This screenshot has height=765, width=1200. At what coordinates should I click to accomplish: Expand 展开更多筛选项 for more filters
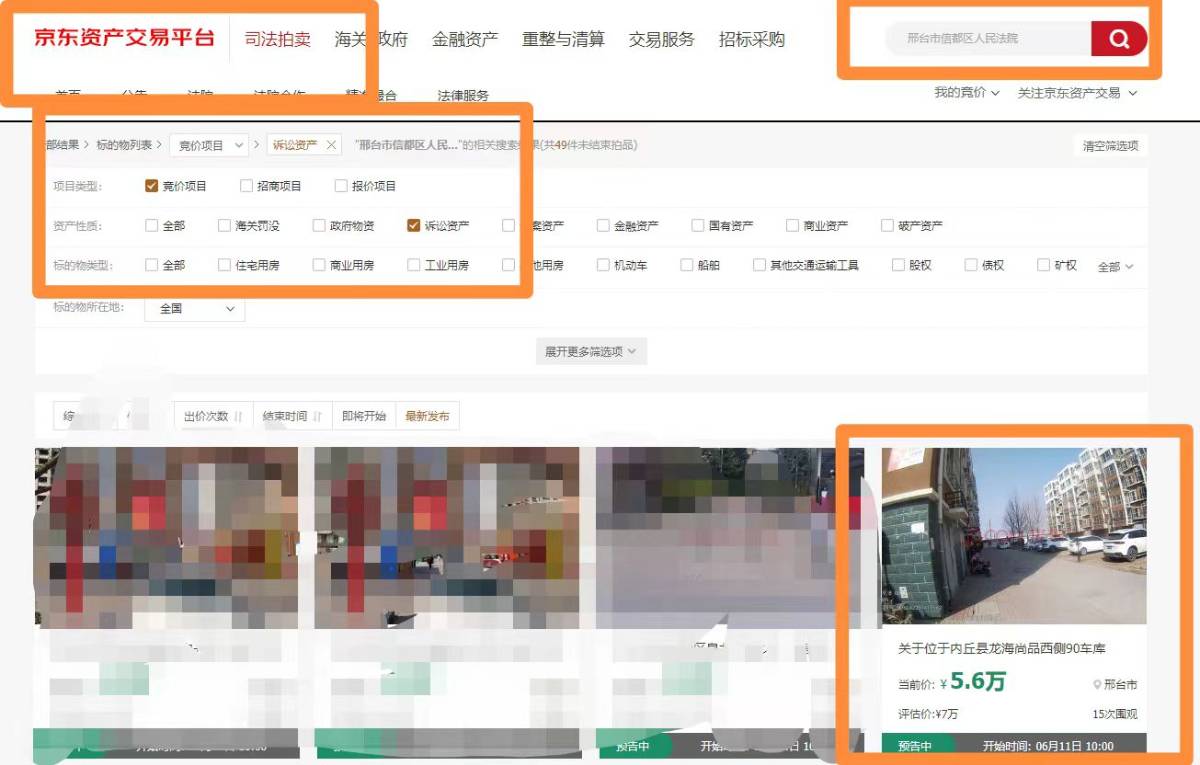tap(591, 352)
